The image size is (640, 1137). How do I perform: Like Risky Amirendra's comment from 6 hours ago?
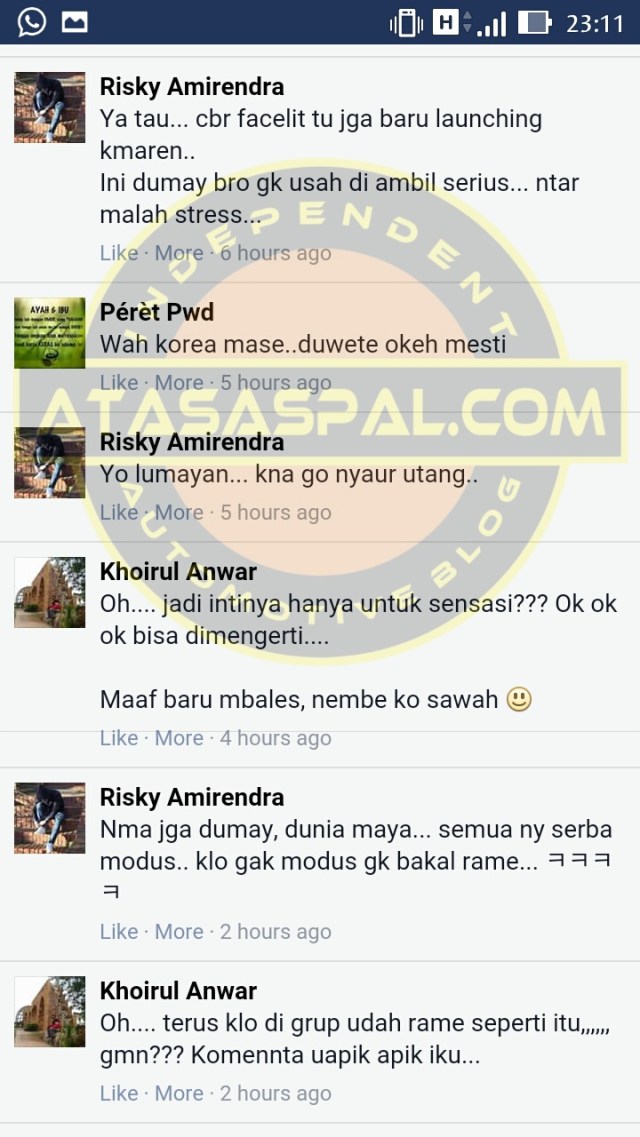pos(119,253)
